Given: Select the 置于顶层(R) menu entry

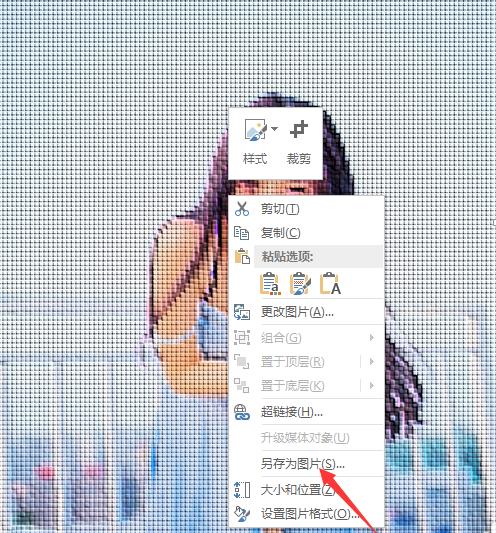Looking at the screenshot, I should tap(292, 362).
